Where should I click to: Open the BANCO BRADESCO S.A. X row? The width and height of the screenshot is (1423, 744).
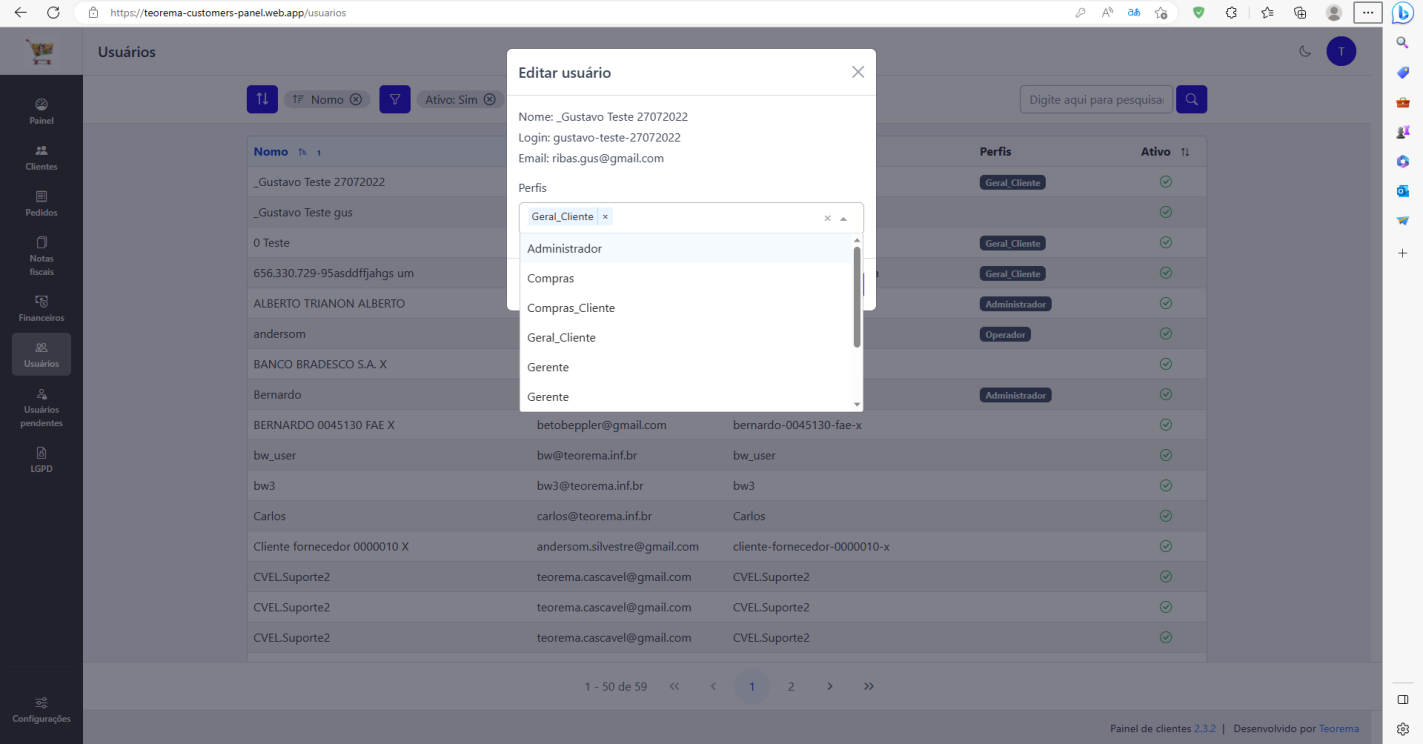(x=727, y=364)
